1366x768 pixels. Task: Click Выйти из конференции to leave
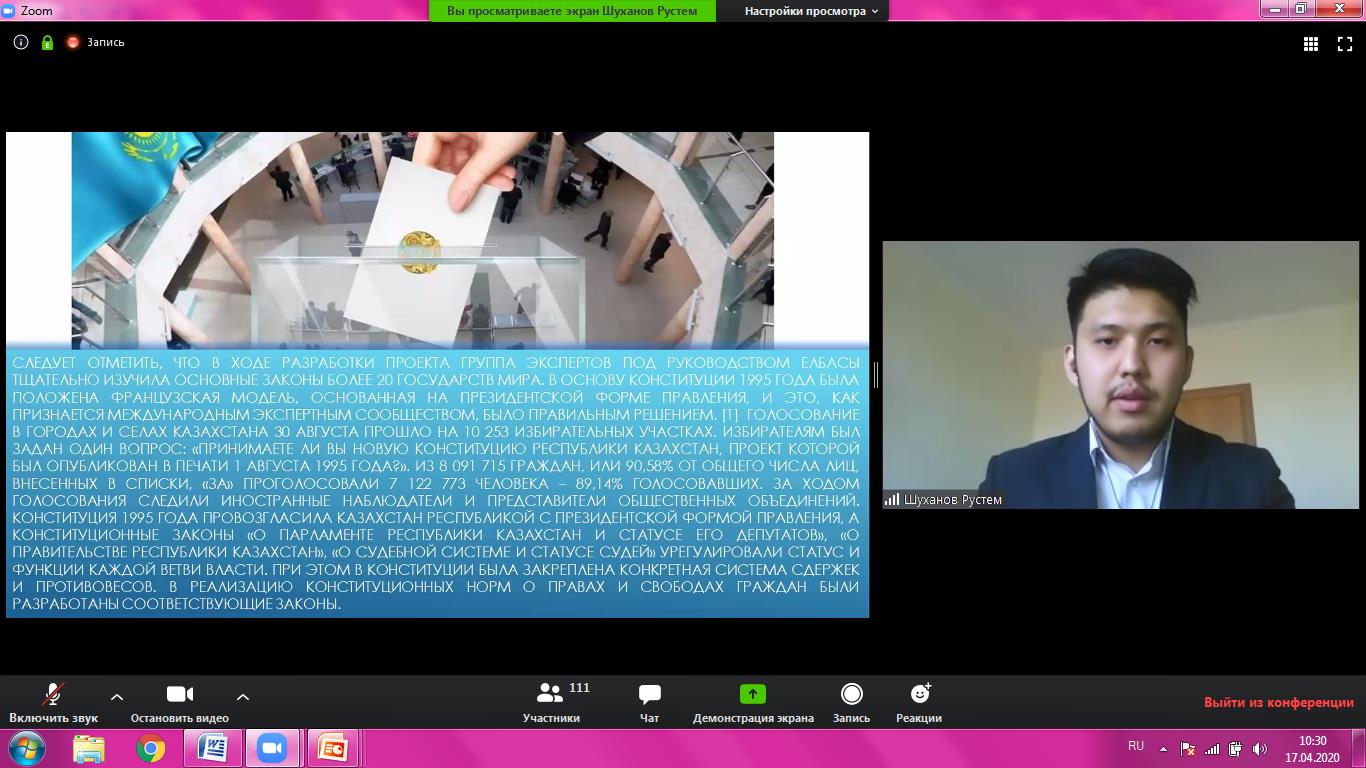tap(1278, 702)
